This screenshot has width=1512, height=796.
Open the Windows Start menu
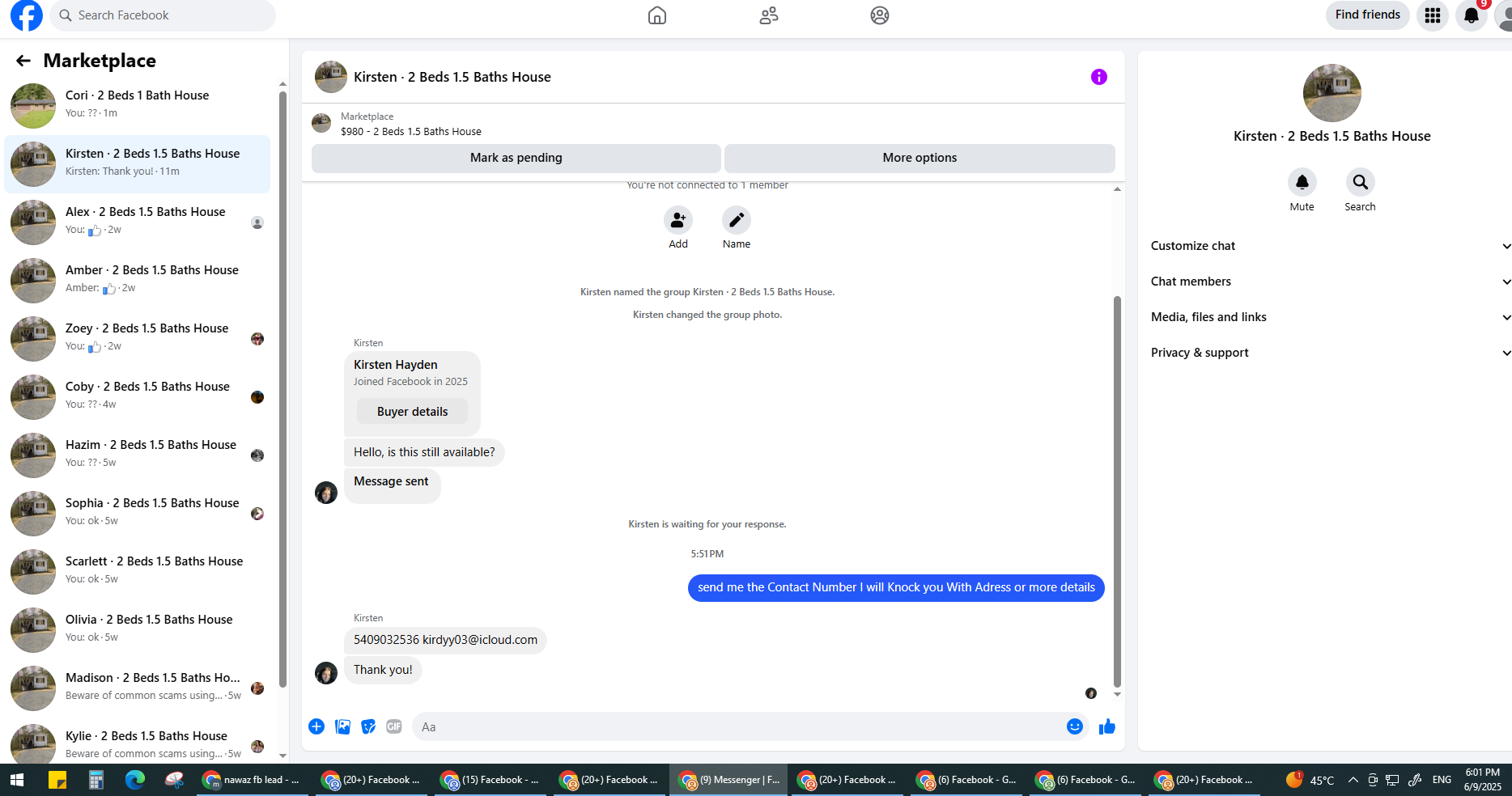point(17,780)
